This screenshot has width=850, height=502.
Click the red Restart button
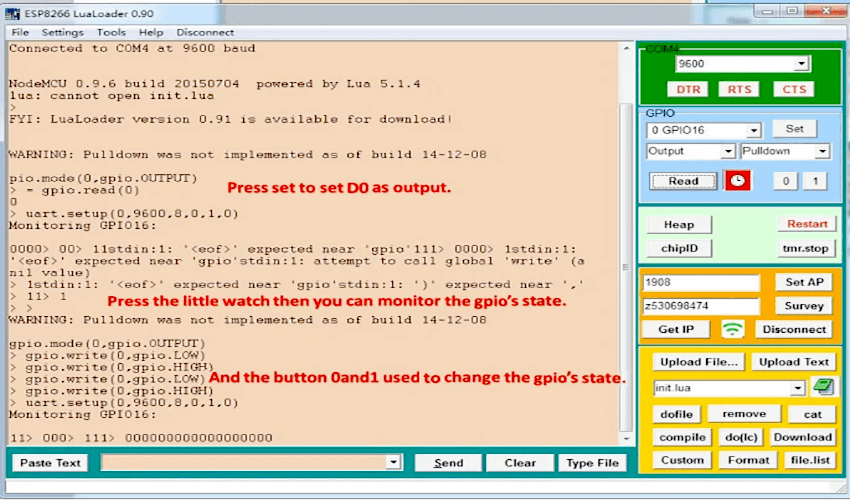[807, 224]
